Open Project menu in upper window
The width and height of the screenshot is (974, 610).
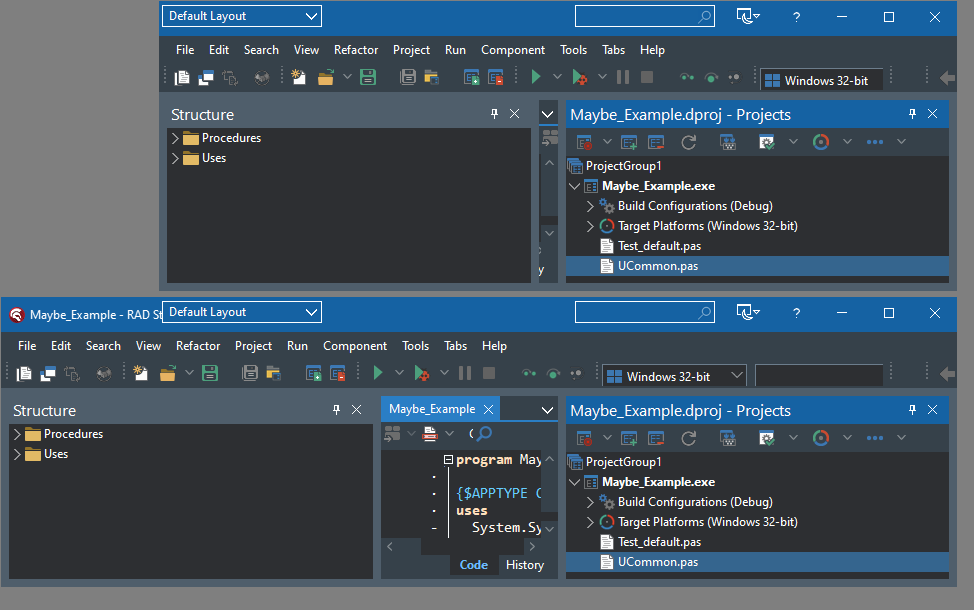tap(411, 50)
